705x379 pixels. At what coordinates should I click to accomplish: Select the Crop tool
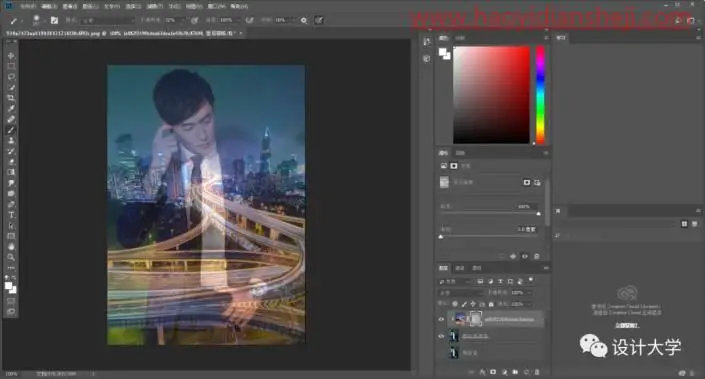pyautogui.click(x=11, y=98)
